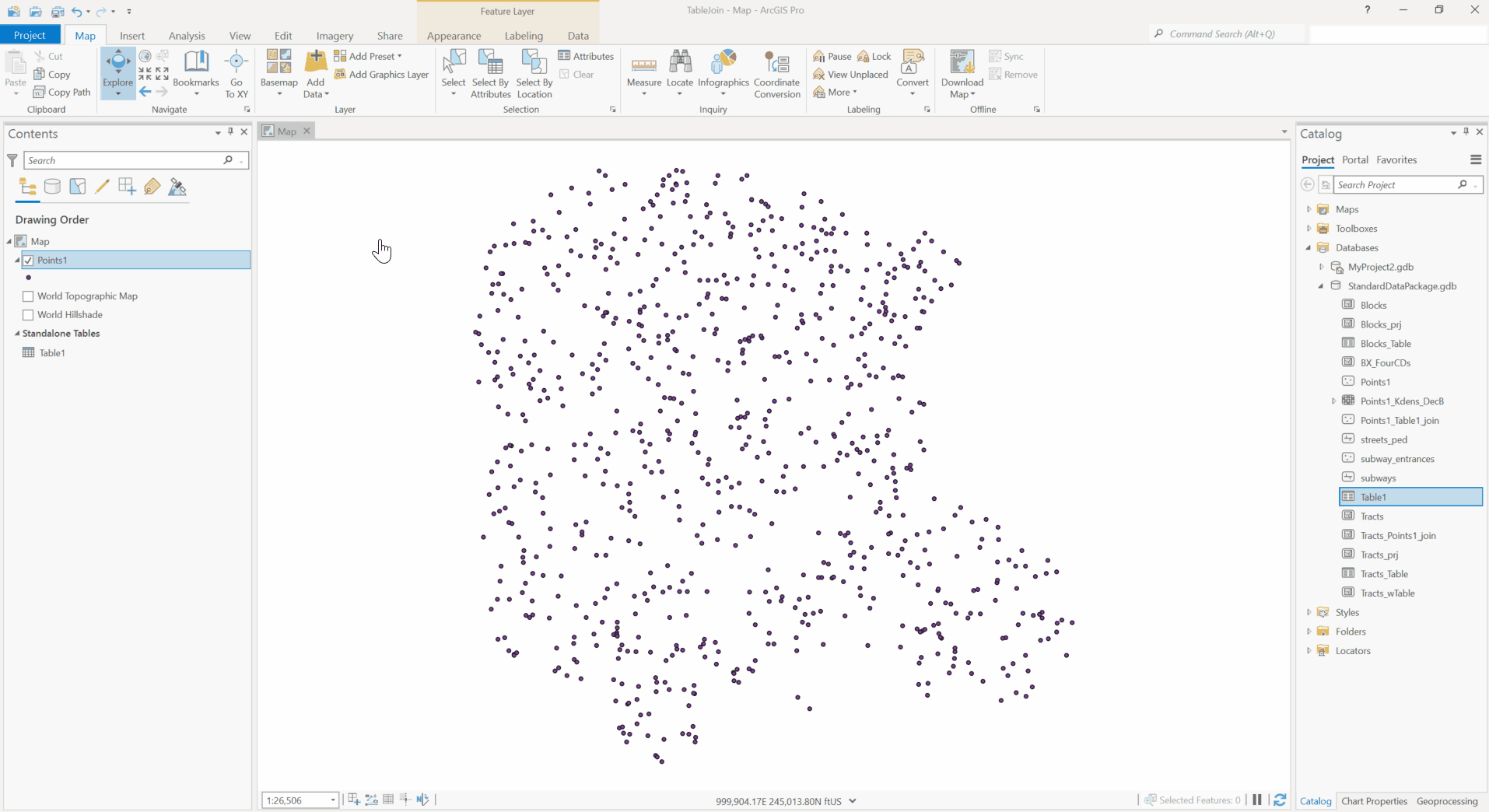Click the Save project icon
This screenshot has height=812, width=1489.
(58, 11)
